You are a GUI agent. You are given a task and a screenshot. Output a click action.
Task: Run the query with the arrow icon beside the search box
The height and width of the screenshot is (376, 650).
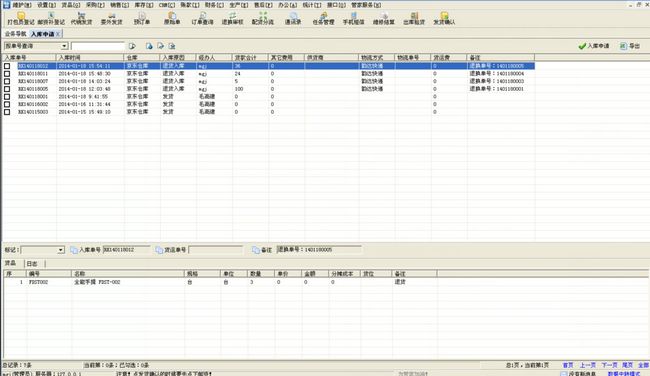coord(132,46)
